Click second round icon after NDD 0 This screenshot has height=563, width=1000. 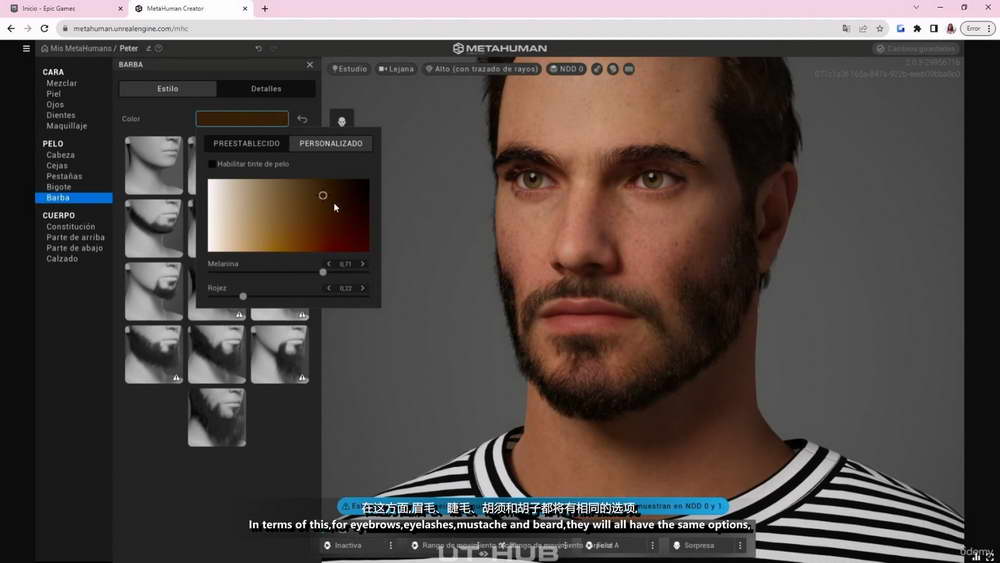[x=613, y=69]
